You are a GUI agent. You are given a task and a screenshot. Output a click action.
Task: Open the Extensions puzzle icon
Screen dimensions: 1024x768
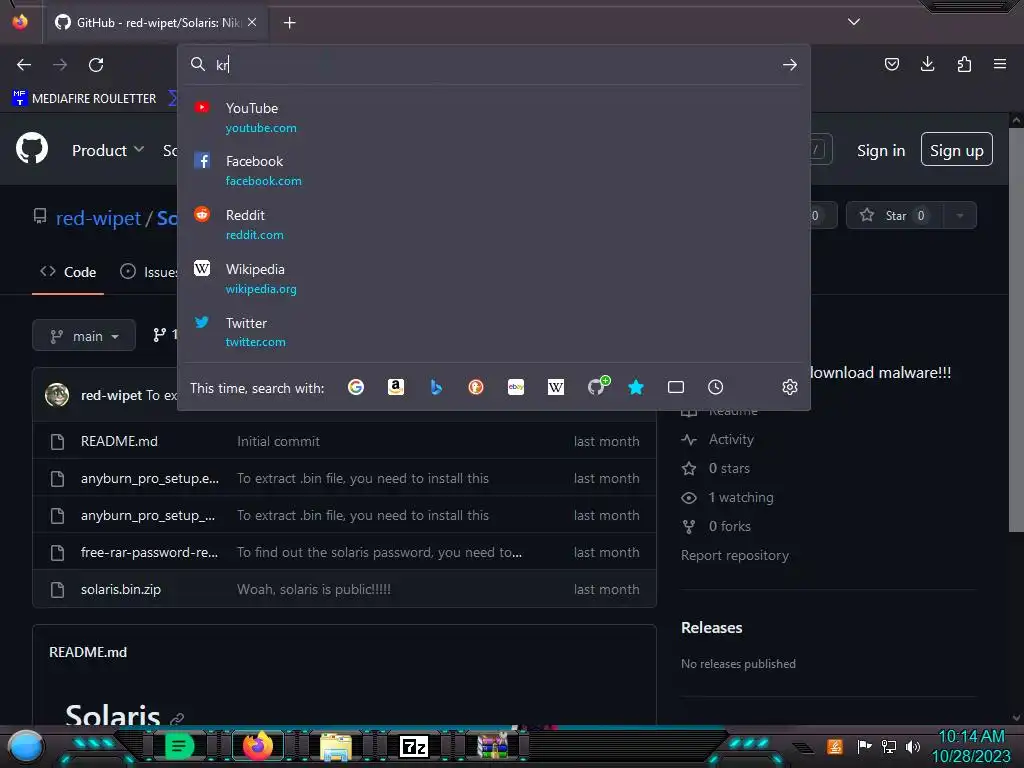click(x=964, y=64)
